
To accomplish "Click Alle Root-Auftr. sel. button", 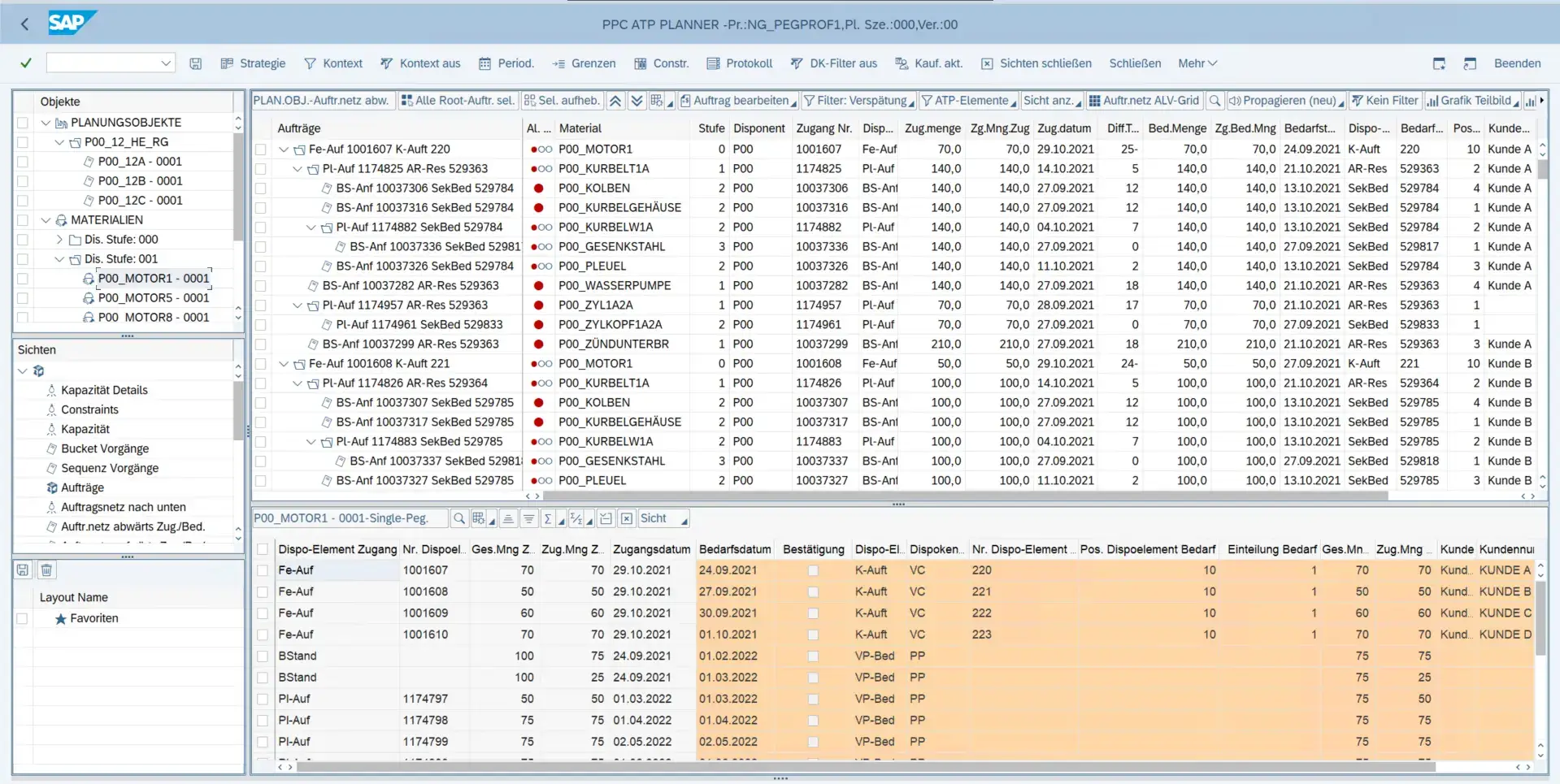I will [458, 101].
